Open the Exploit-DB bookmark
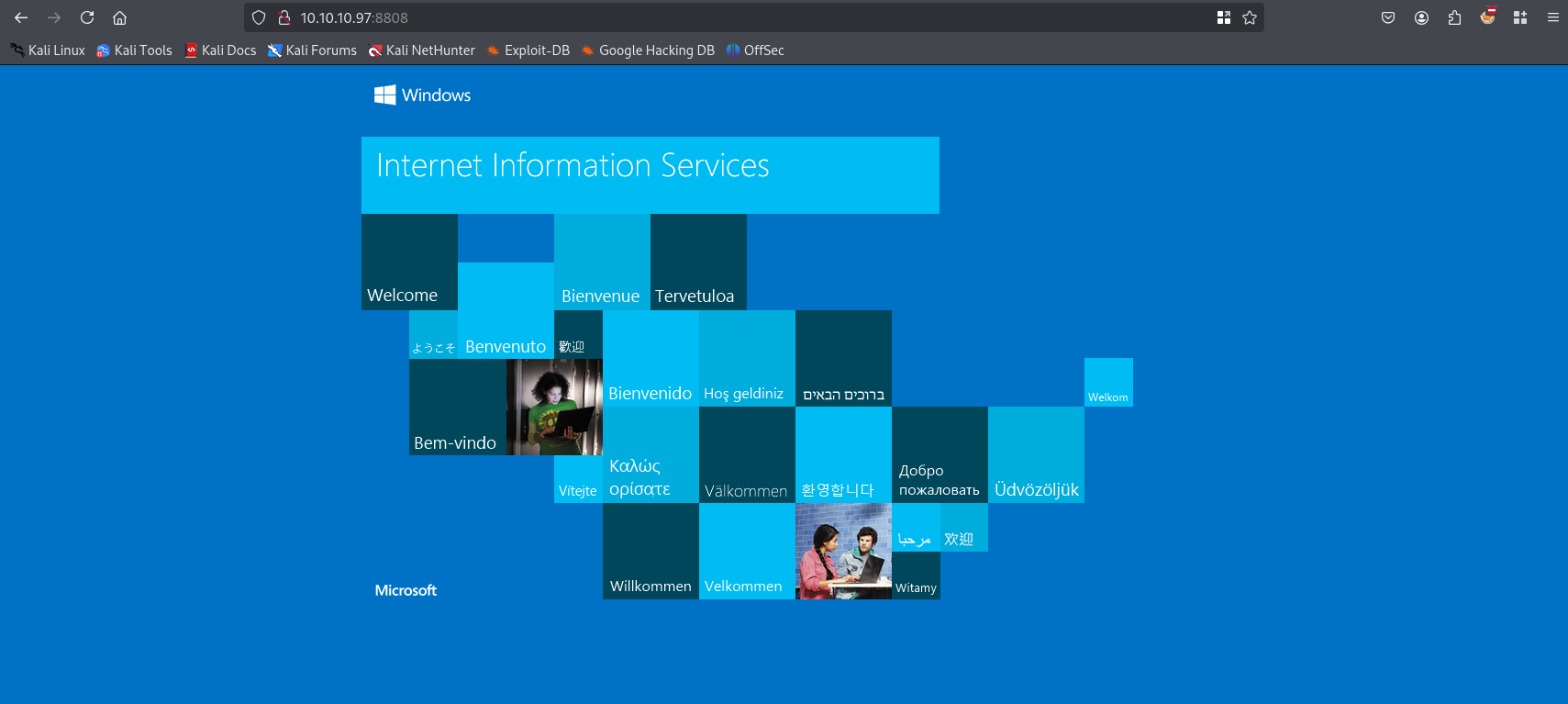The height and width of the screenshot is (704, 1568). 528,50
